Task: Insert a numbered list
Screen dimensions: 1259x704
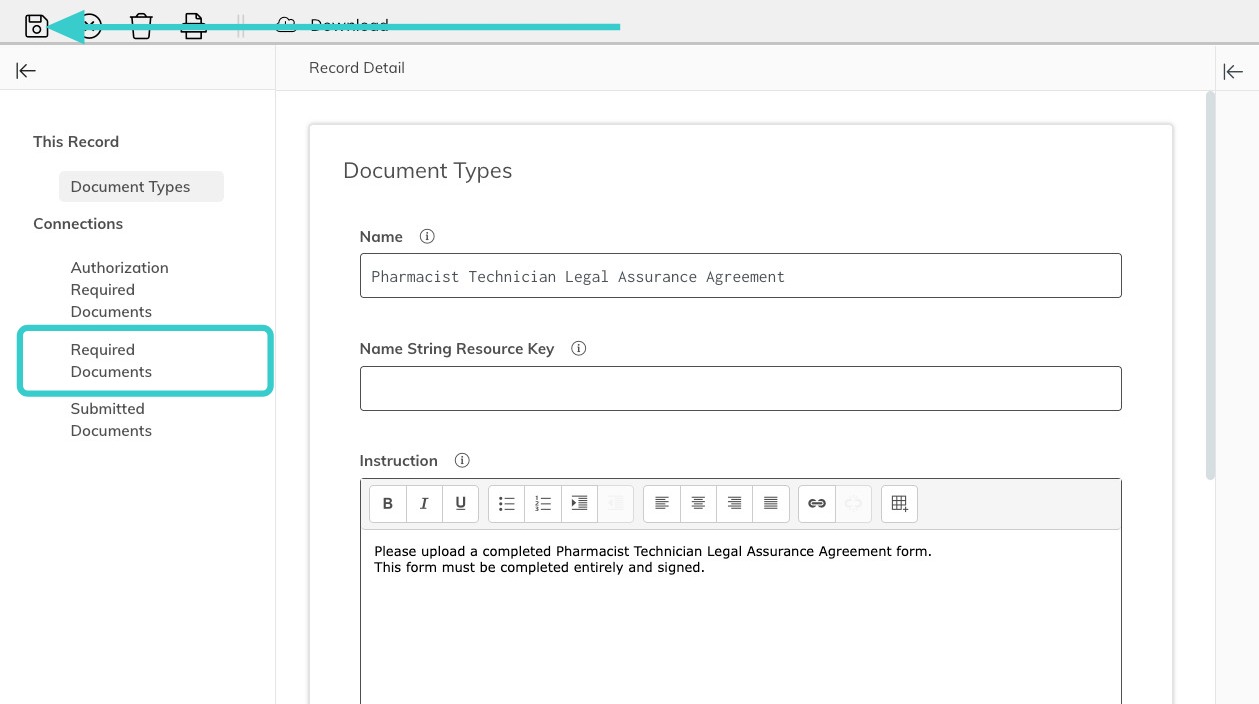Action: (543, 504)
